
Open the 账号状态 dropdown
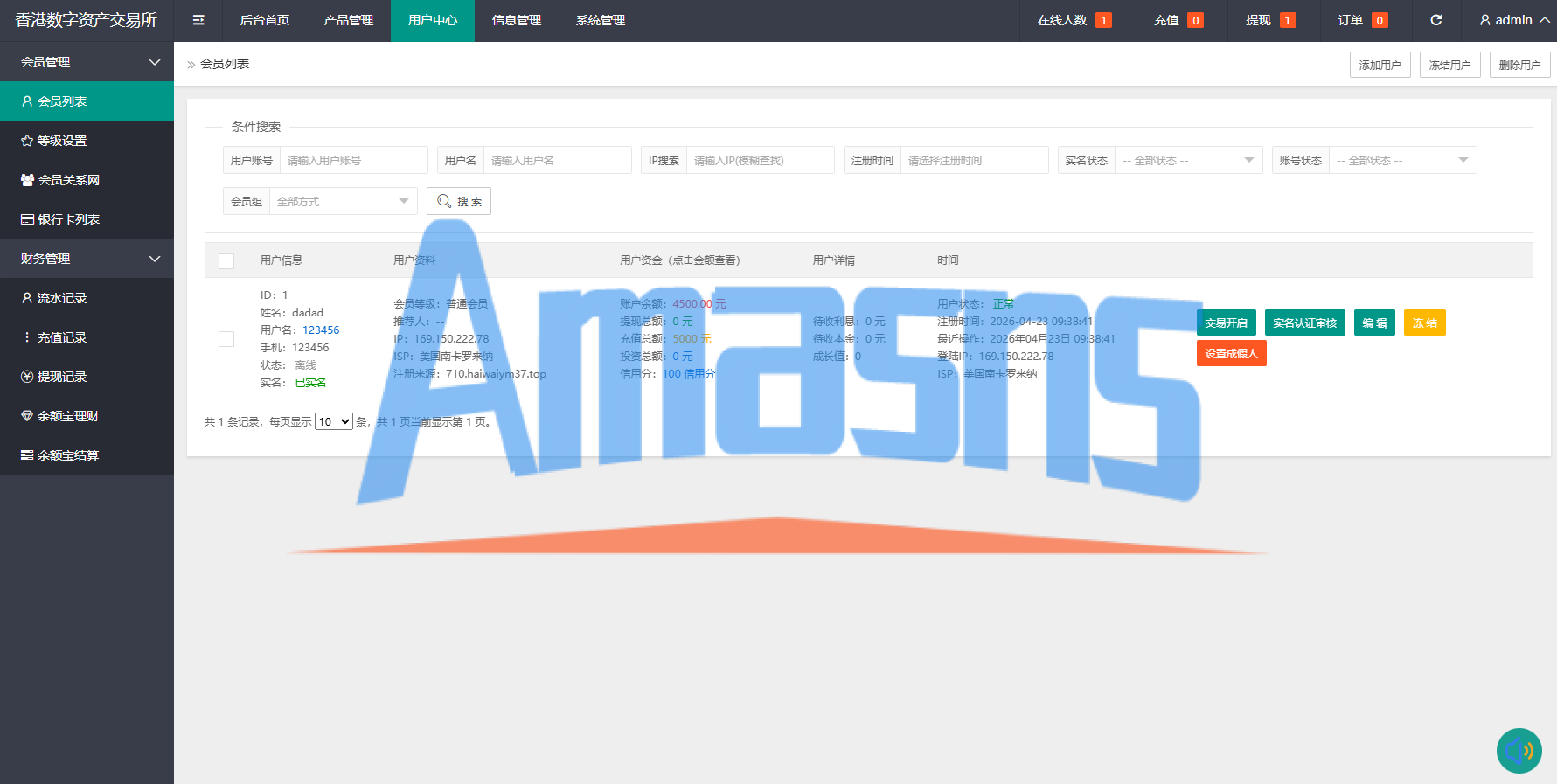(x=1403, y=160)
